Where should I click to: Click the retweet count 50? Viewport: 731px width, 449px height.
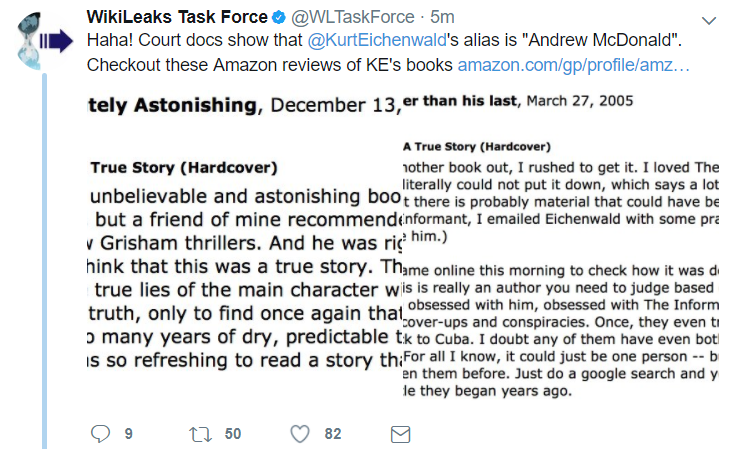(233, 434)
